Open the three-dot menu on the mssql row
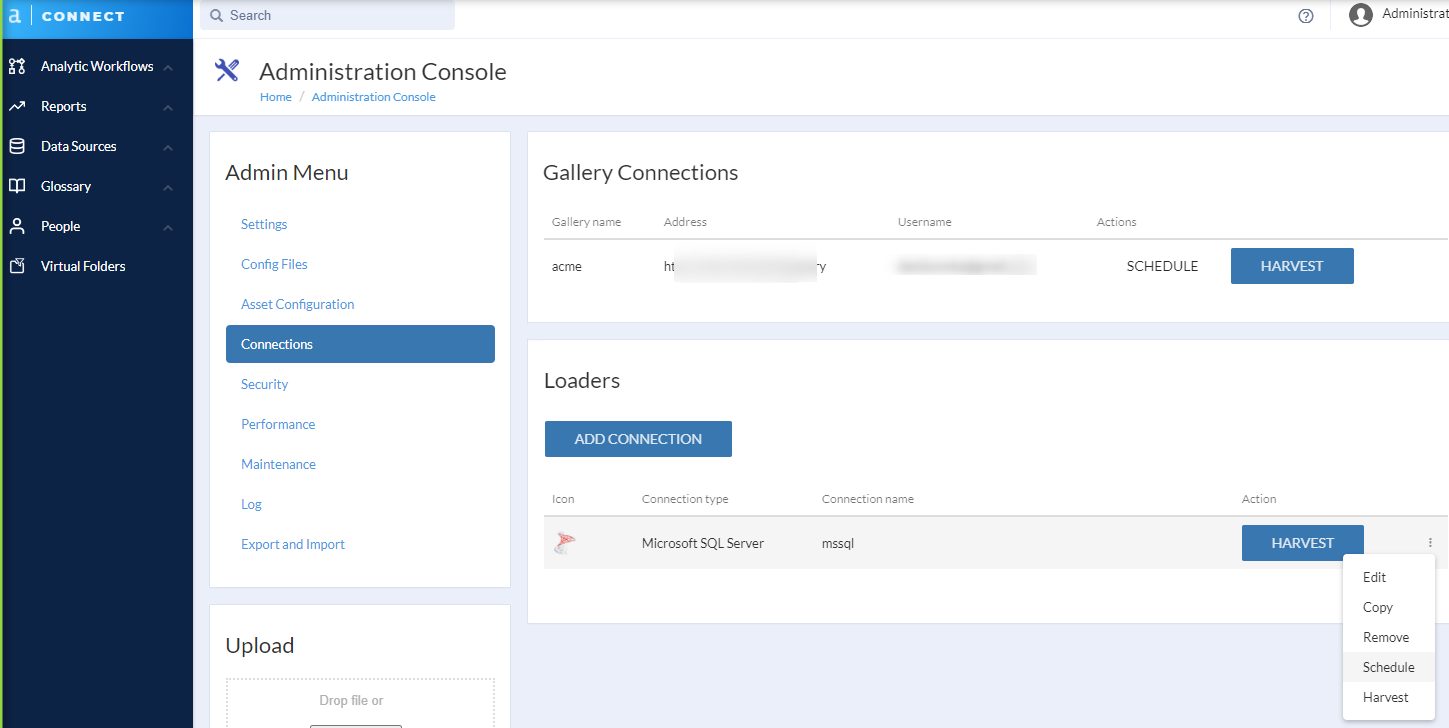Image resolution: width=1449 pixels, height=728 pixels. 1430,540
